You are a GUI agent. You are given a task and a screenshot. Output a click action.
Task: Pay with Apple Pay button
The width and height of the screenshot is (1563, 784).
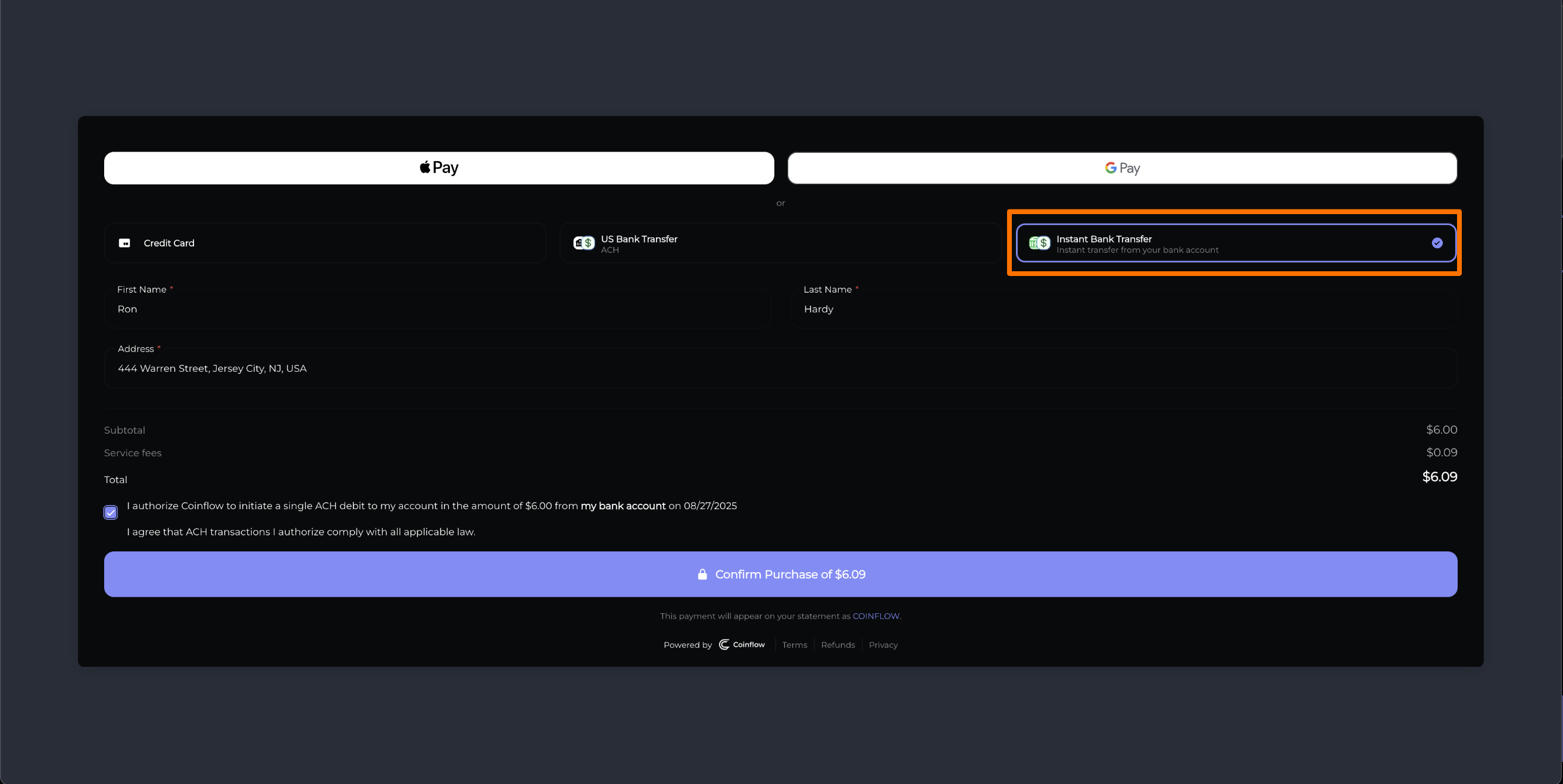(439, 168)
